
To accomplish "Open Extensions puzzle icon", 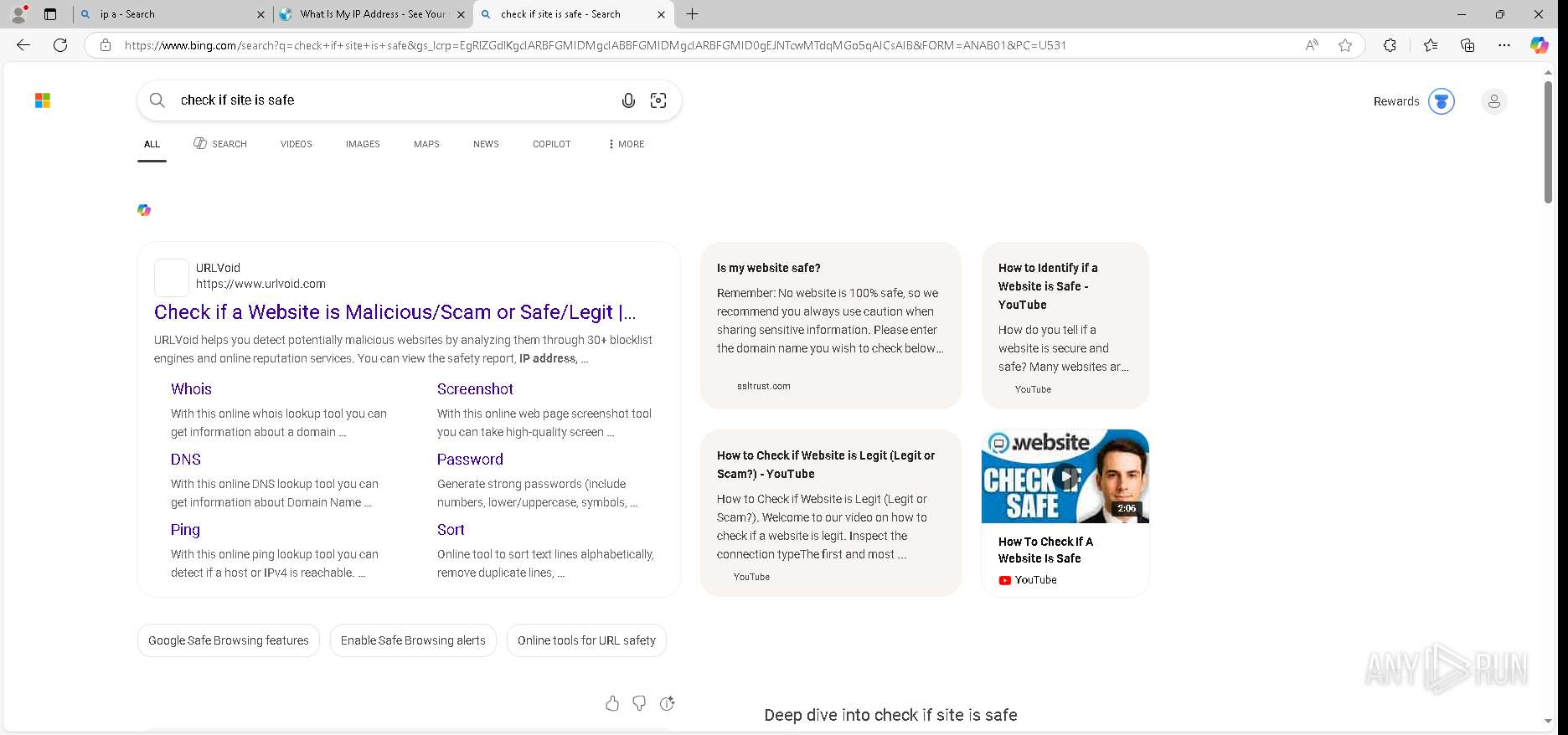I will coord(1390,45).
